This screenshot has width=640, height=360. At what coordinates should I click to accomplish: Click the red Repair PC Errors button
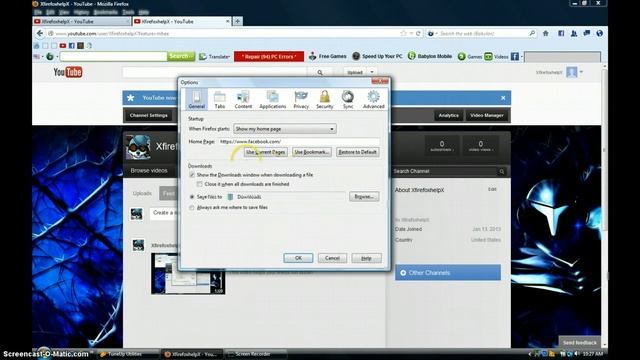269,56
